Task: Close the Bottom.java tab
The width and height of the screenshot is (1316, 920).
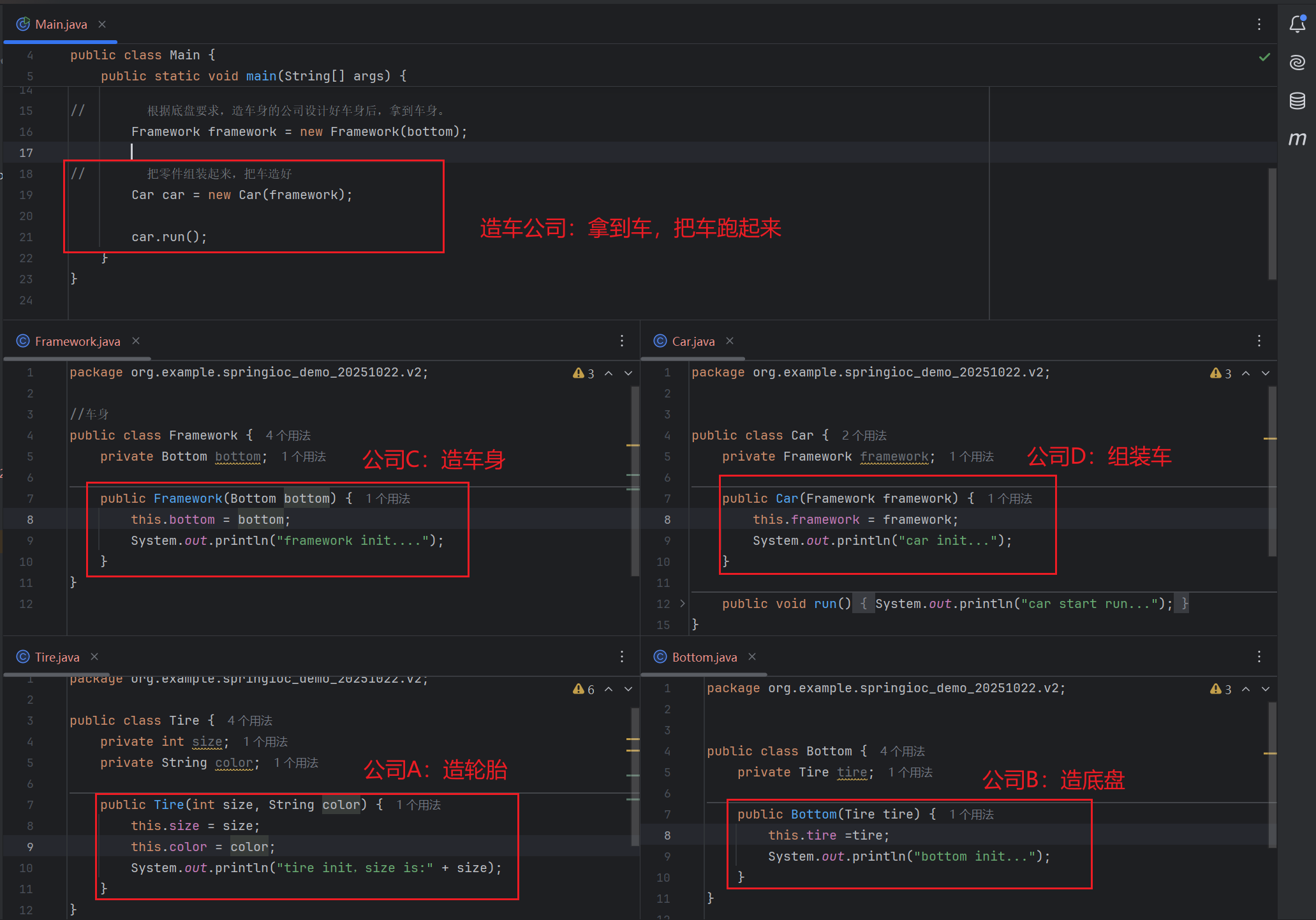Action: pyautogui.click(x=752, y=657)
